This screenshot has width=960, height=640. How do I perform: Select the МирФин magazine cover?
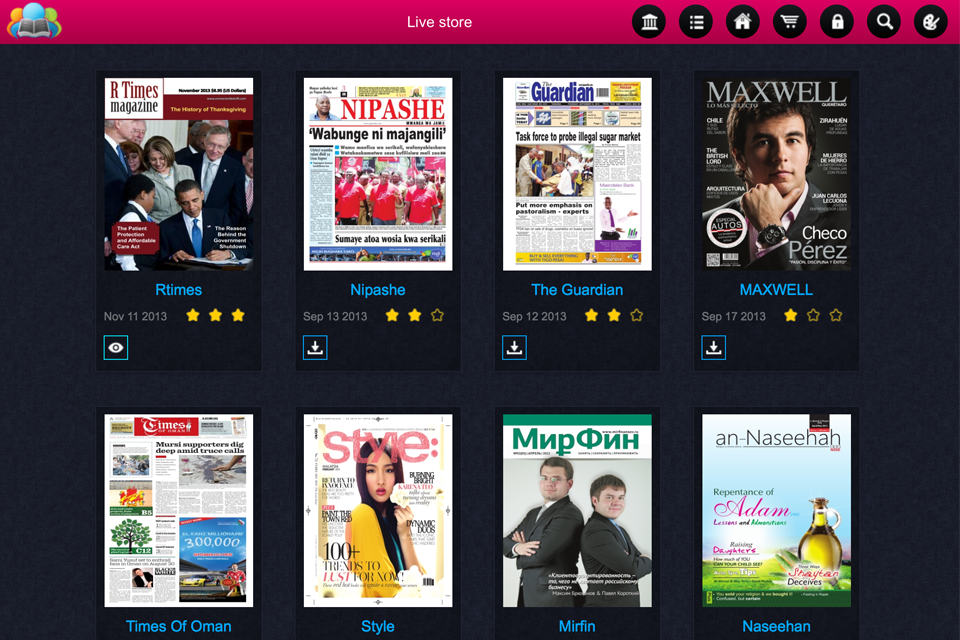[x=577, y=511]
